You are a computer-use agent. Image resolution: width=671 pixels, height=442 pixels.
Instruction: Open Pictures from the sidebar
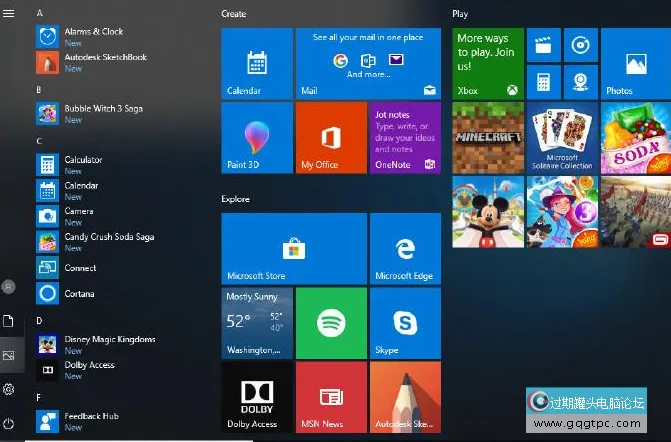tap(9, 355)
